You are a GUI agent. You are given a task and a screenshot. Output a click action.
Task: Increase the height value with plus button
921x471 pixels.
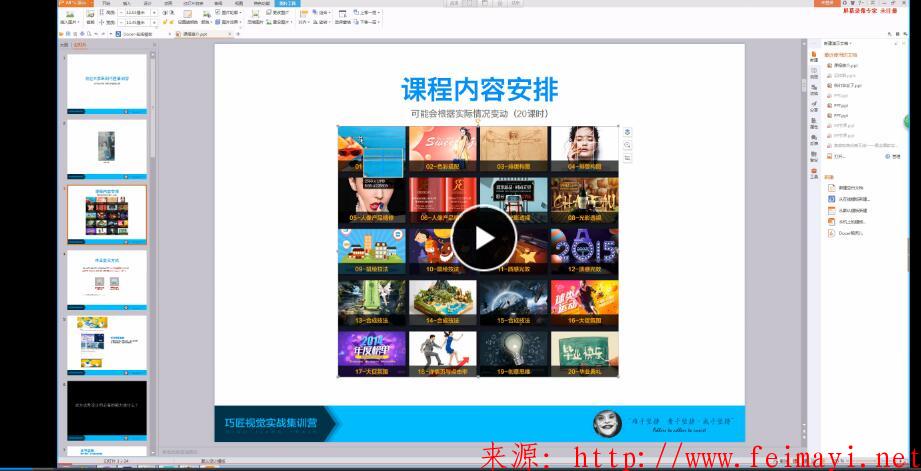154,12
